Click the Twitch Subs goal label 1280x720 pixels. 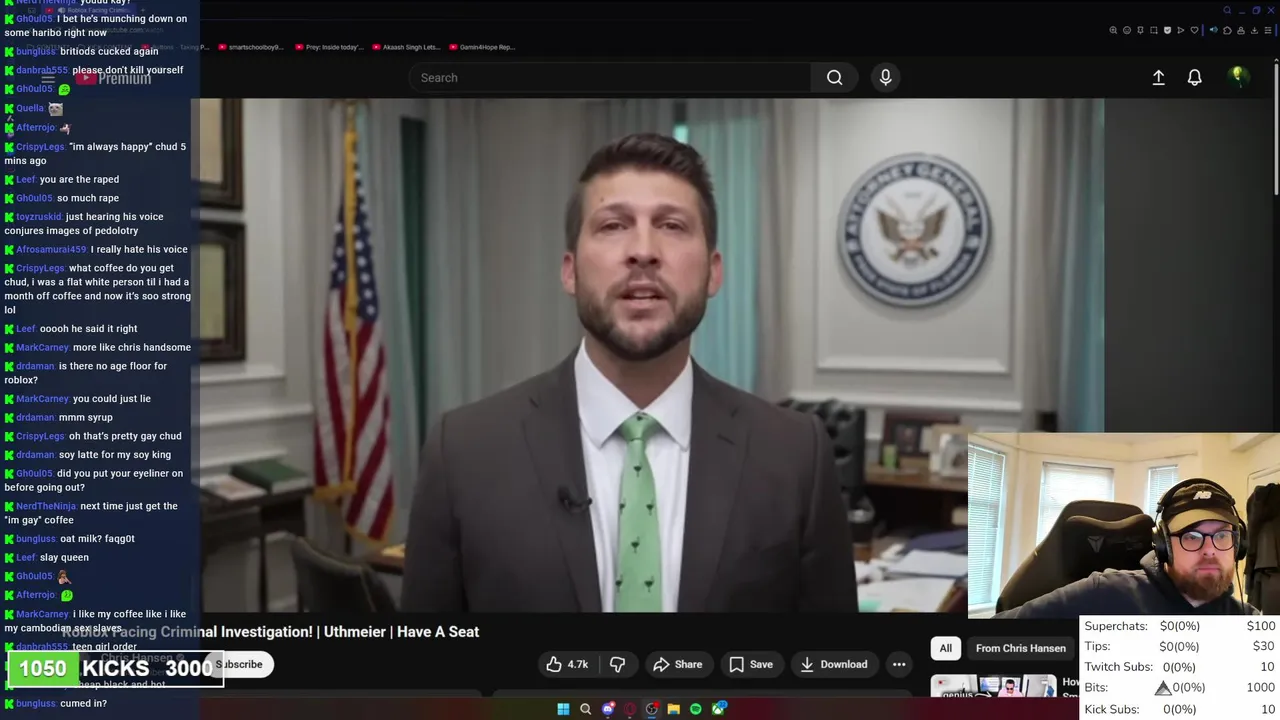[x=1121, y=667]
